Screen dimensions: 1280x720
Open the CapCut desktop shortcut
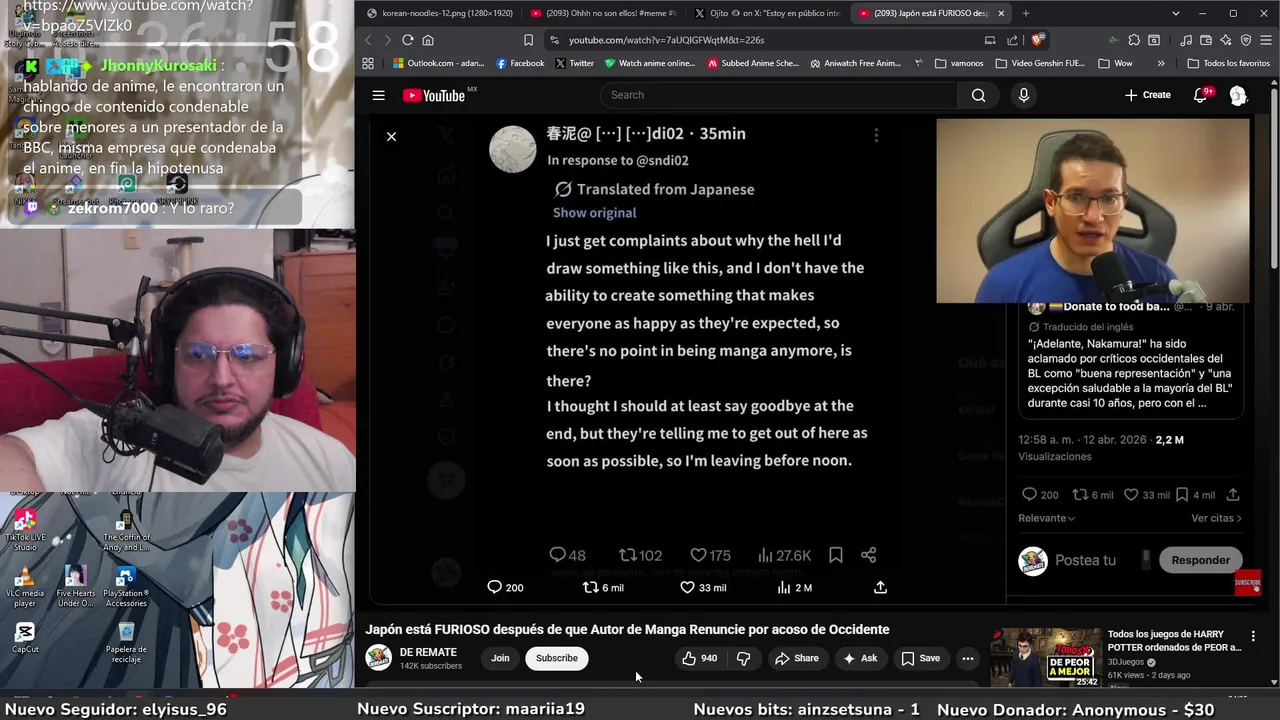point(25,637)
